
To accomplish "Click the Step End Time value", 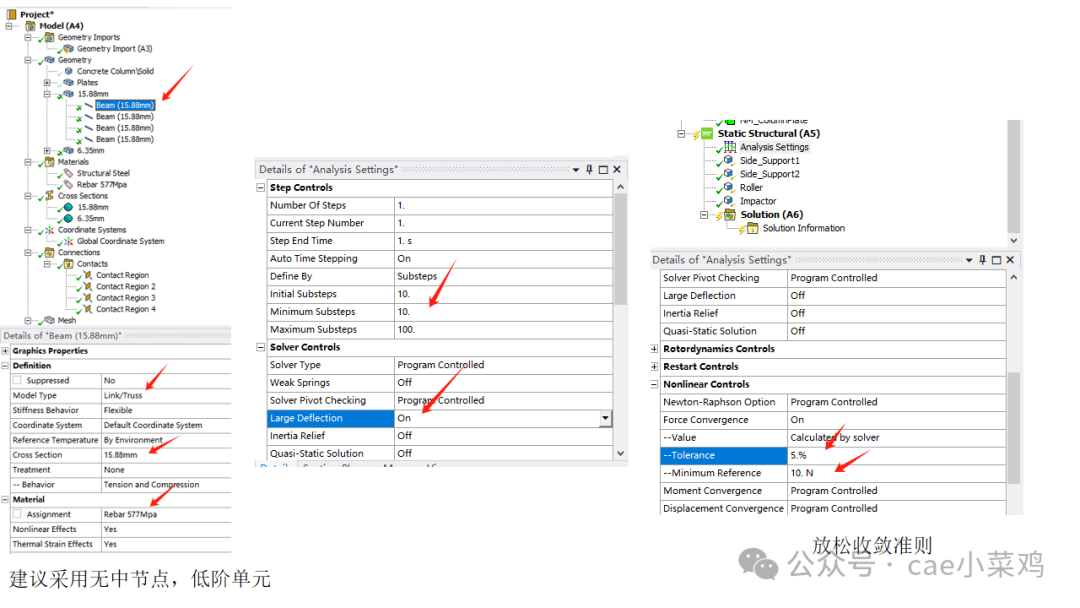I will click(503, 241).
